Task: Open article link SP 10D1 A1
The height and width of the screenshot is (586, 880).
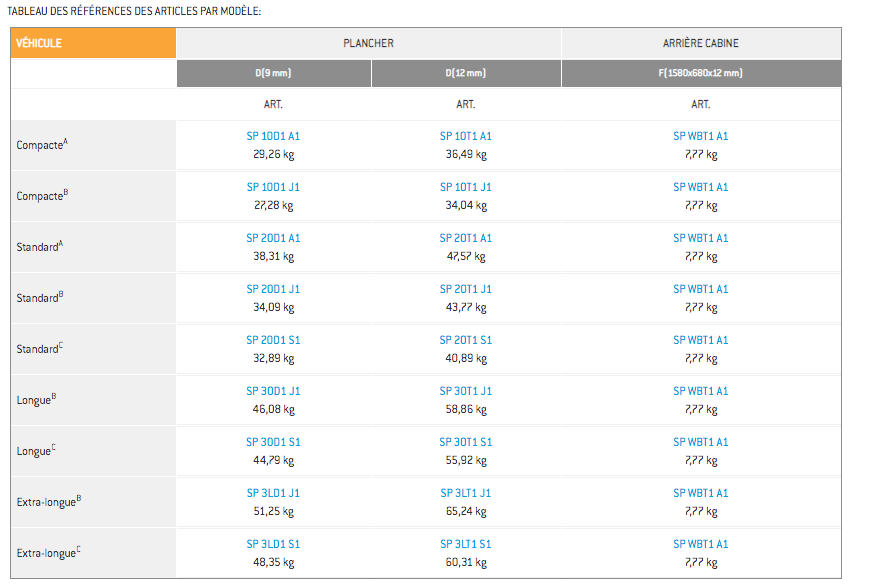Action: (x=273, y=136)
